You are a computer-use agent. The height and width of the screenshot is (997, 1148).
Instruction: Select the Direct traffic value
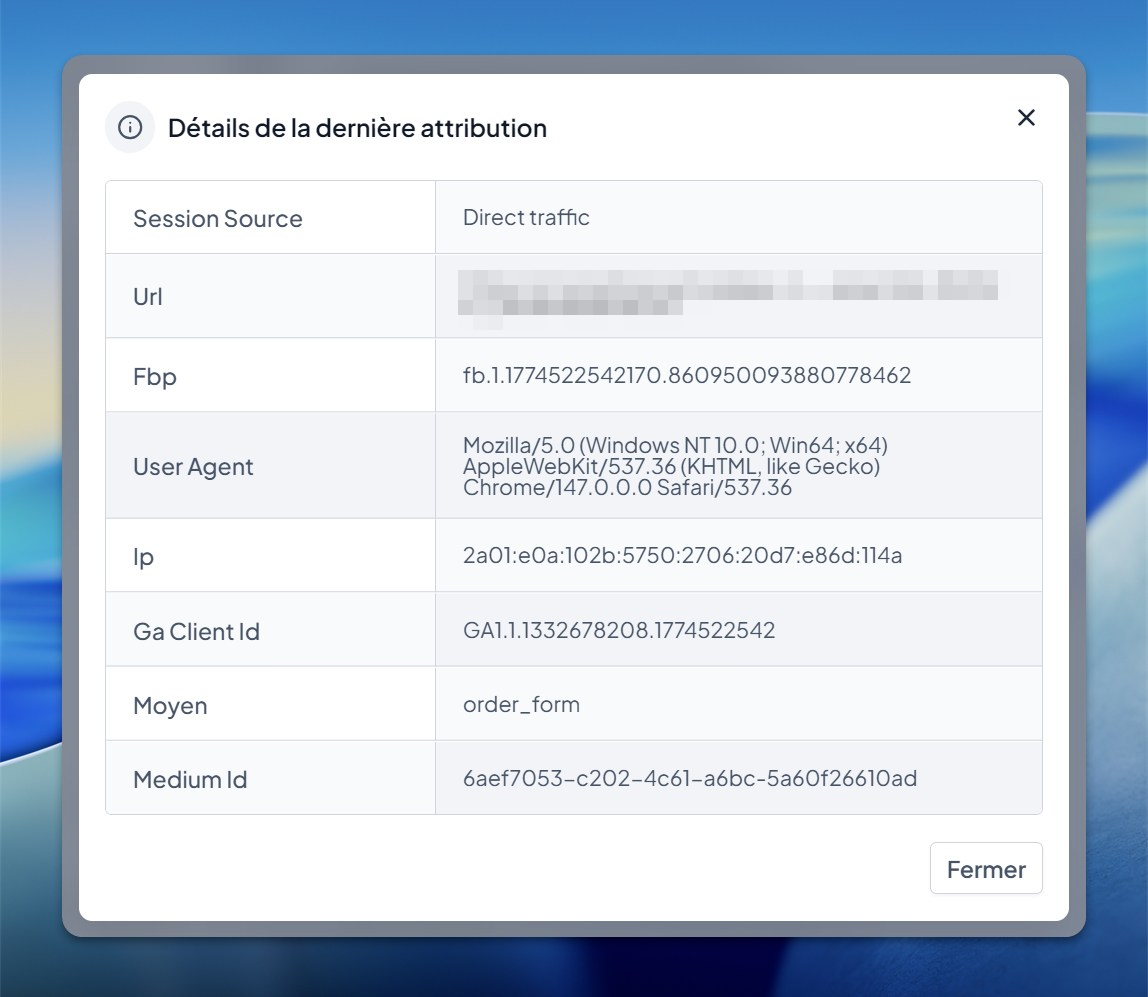(x=526, y=217)
